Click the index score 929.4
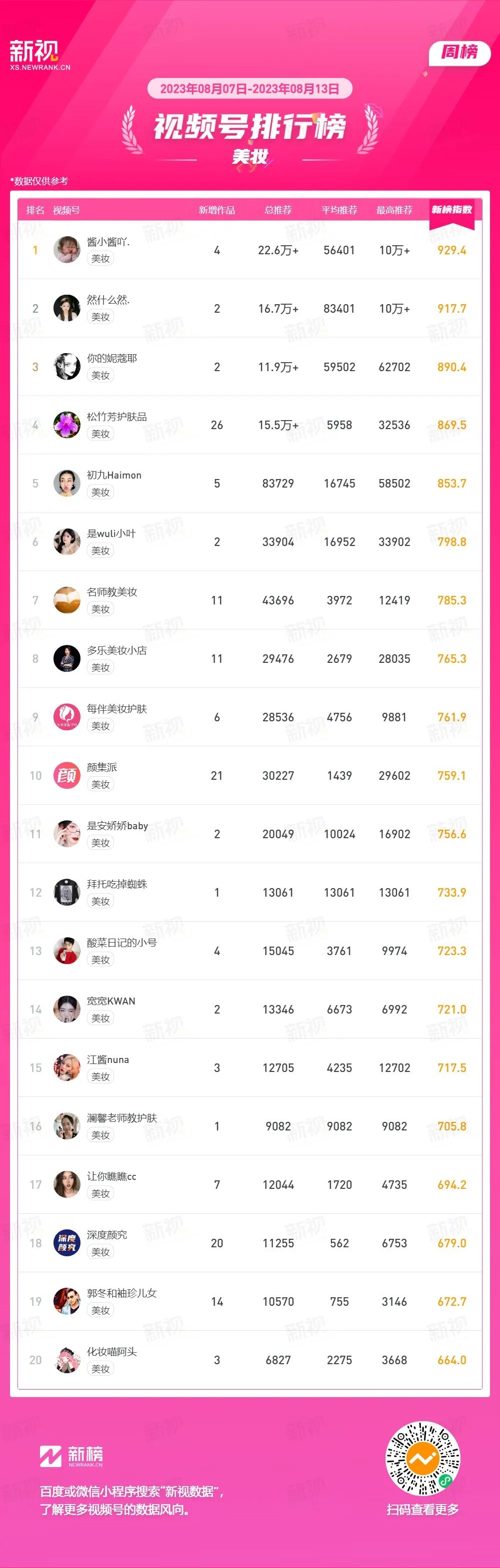The width and height of the screenshot is (500, 1568). [451, 250]
